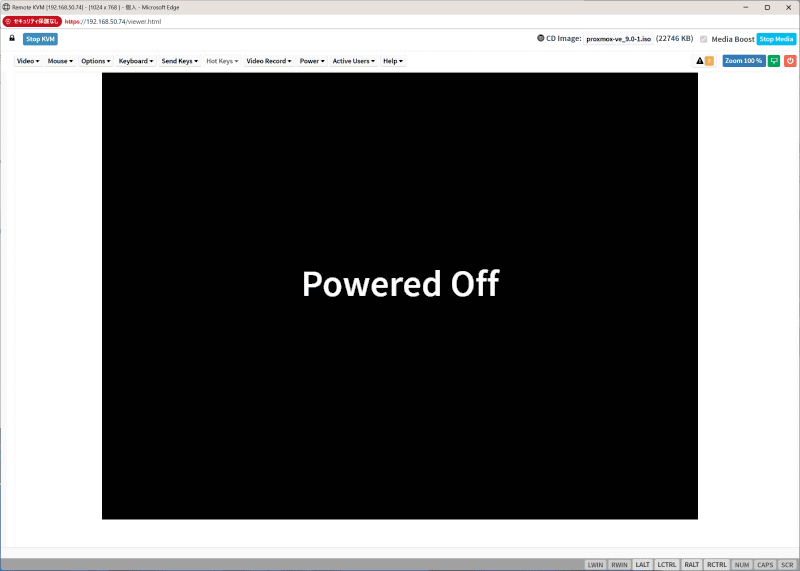
Task: Click the green monitor display icon
Action: (774, 61)
